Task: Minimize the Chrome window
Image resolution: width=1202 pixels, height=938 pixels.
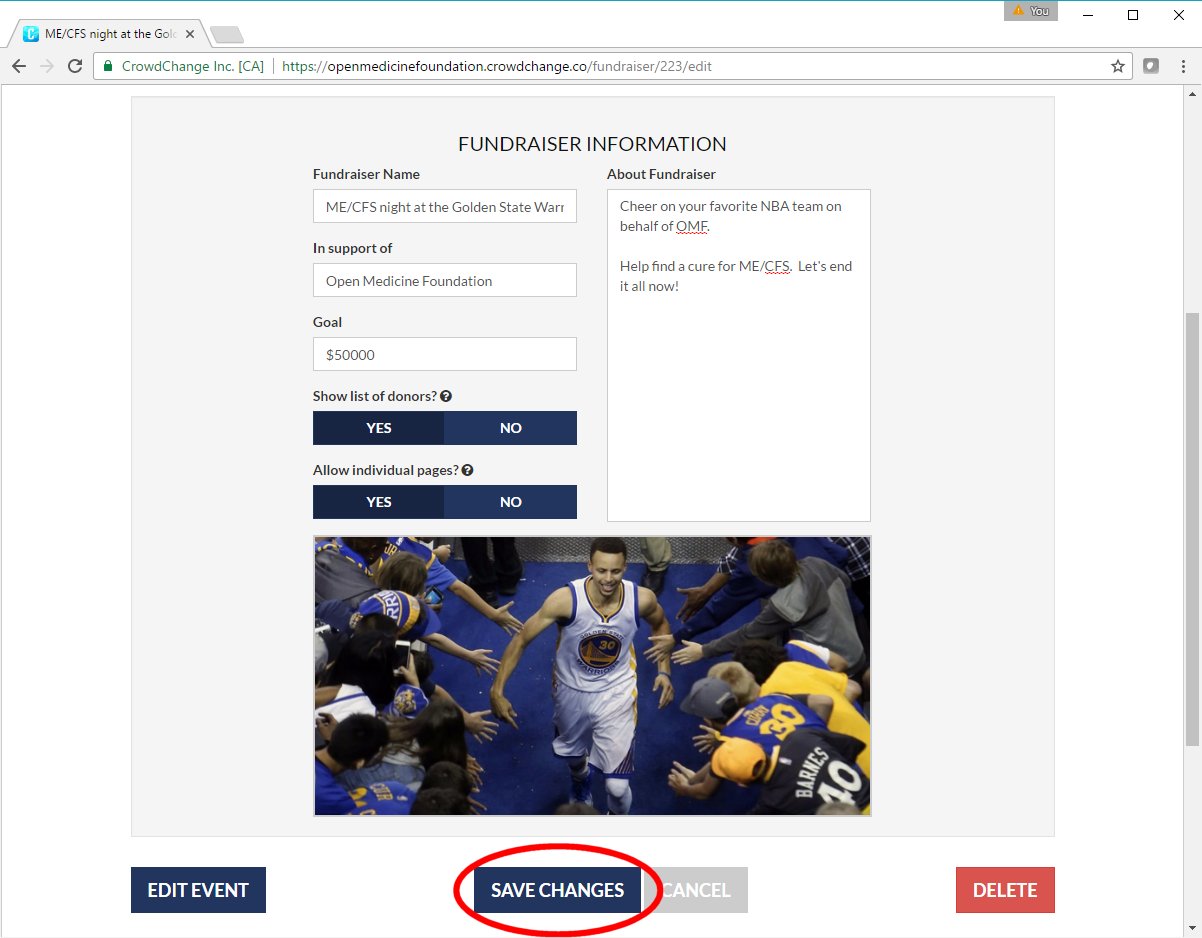Action: pyautogui.click(x=1087, y=14)
